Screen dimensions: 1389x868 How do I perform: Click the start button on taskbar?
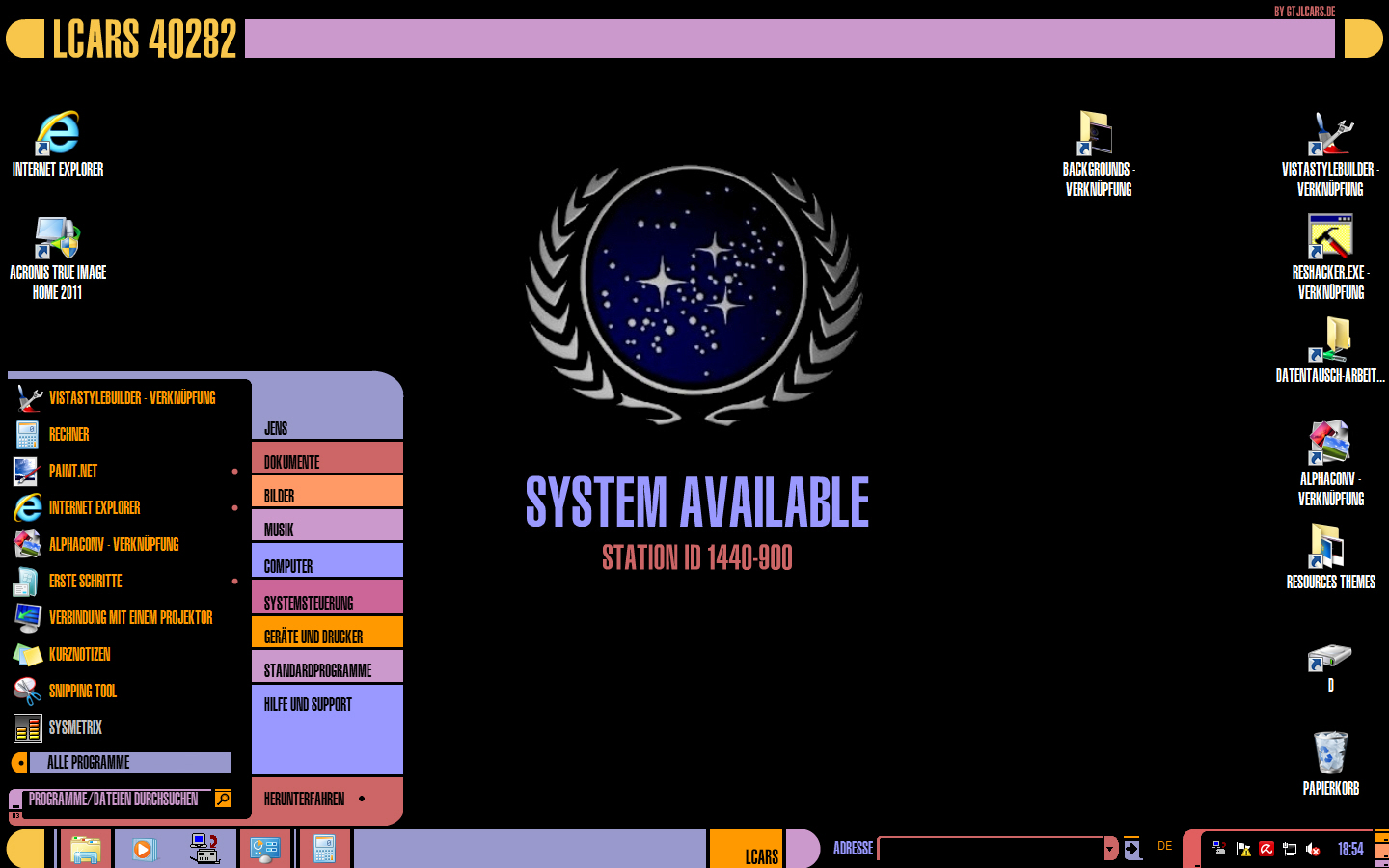click(26, 850)
